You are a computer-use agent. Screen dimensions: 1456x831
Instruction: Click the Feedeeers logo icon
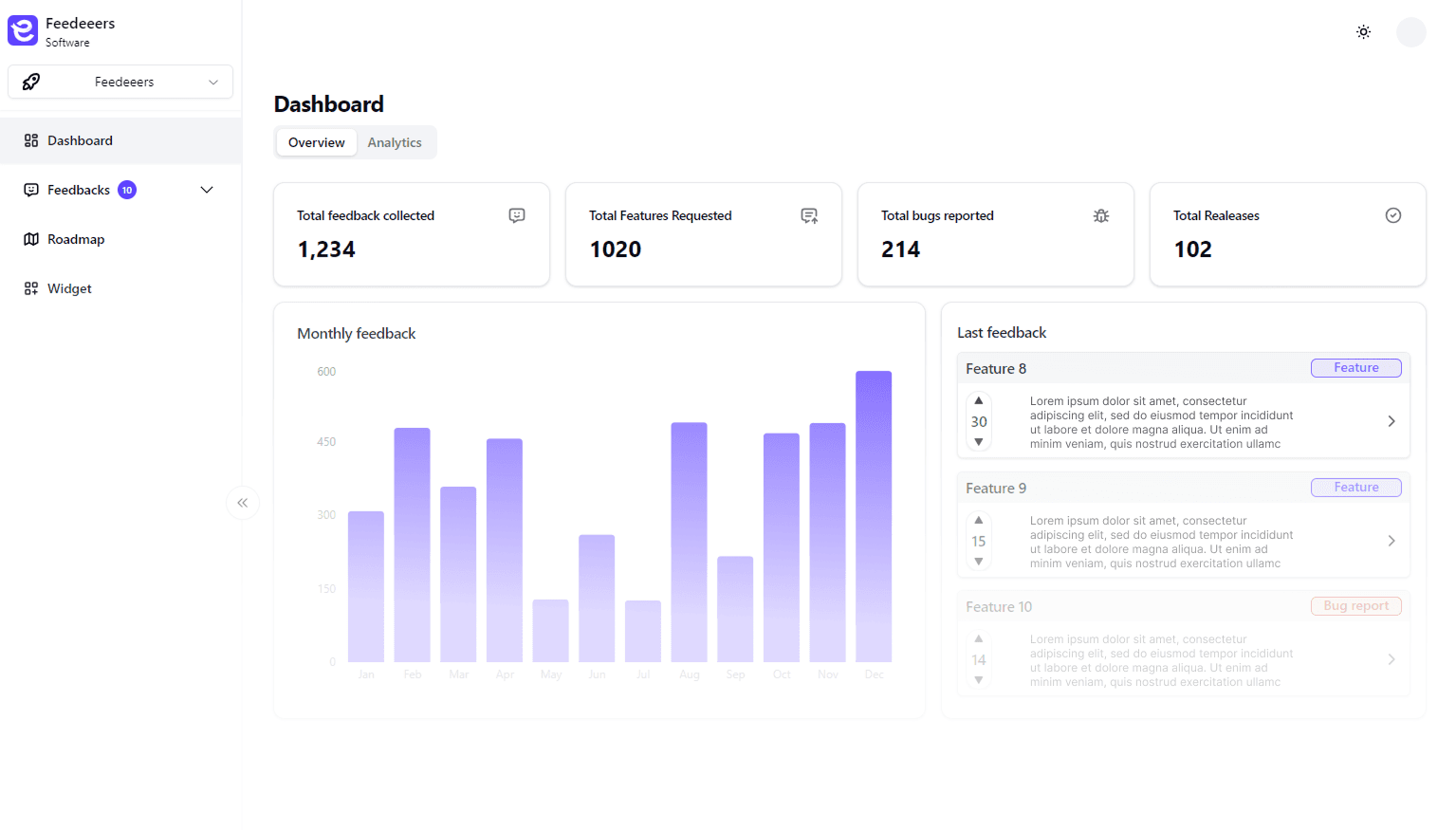coord(23,30)
